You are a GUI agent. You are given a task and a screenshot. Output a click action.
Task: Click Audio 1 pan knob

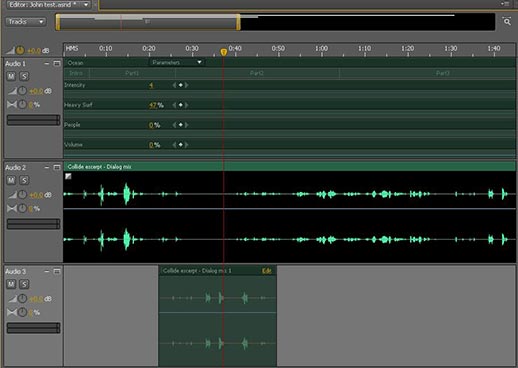(22, 105)
